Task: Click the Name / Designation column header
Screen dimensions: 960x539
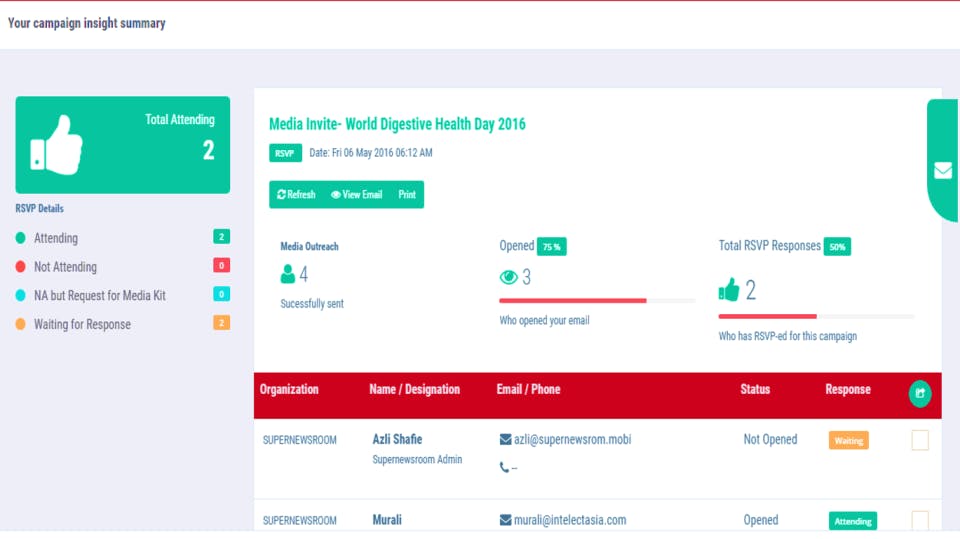Action: [x=414, y=390]
